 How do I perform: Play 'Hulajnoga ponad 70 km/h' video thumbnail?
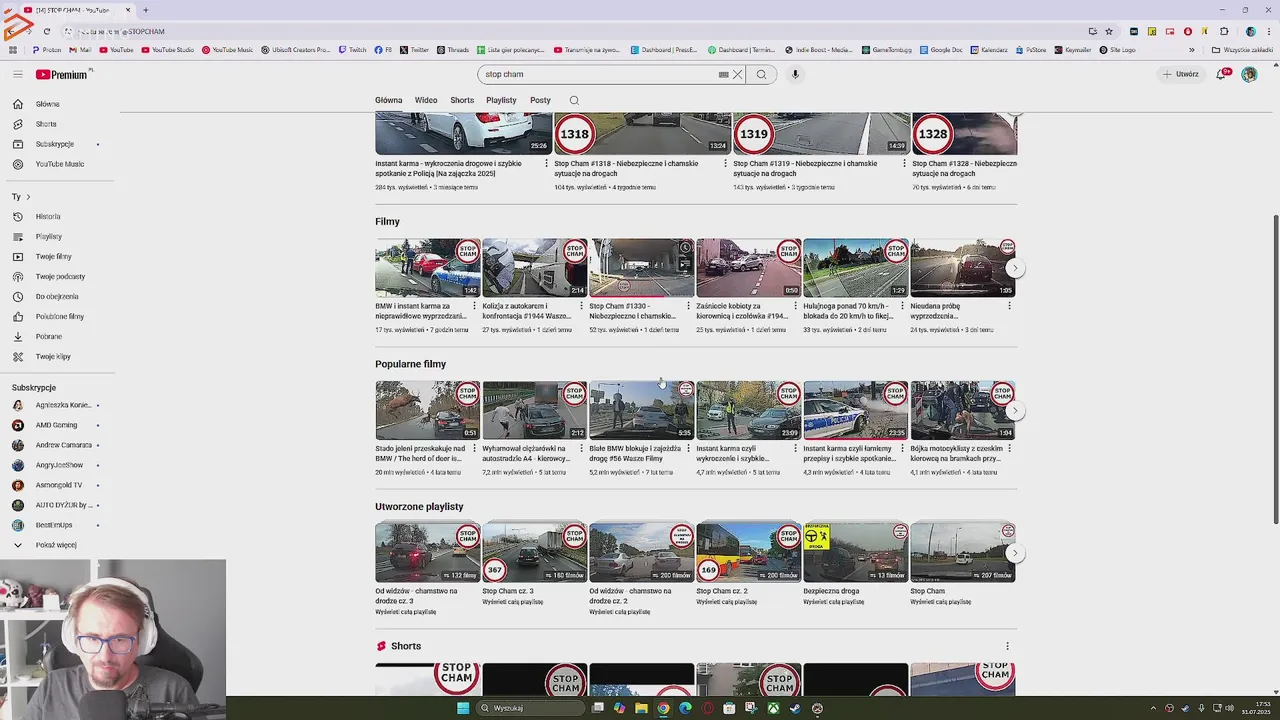tap(856, 268)
